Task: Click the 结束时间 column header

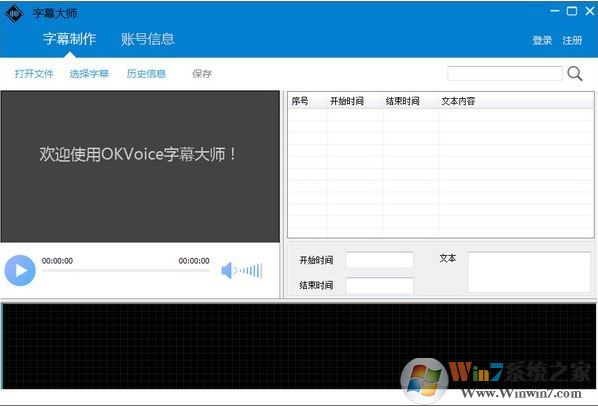Action: (411, 101)
